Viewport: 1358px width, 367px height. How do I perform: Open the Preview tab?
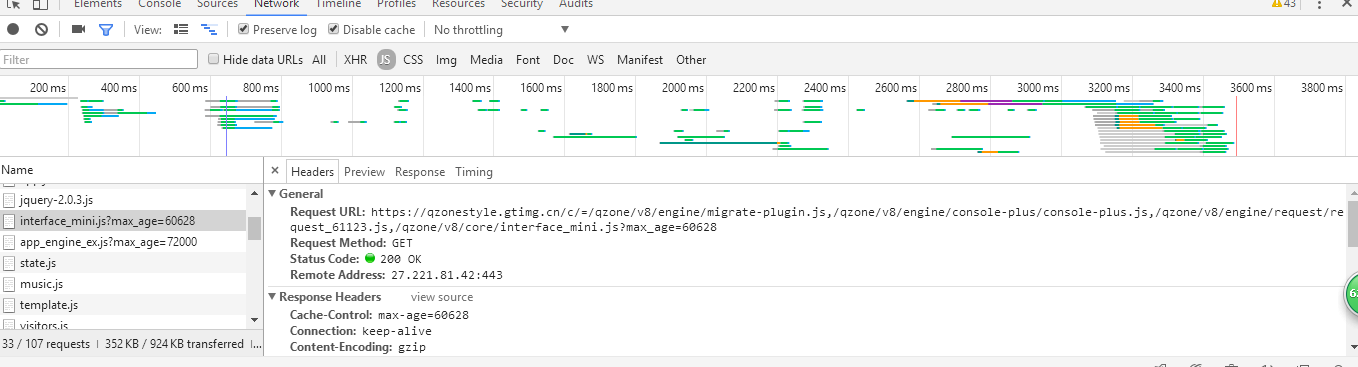[x=364, y=172]
